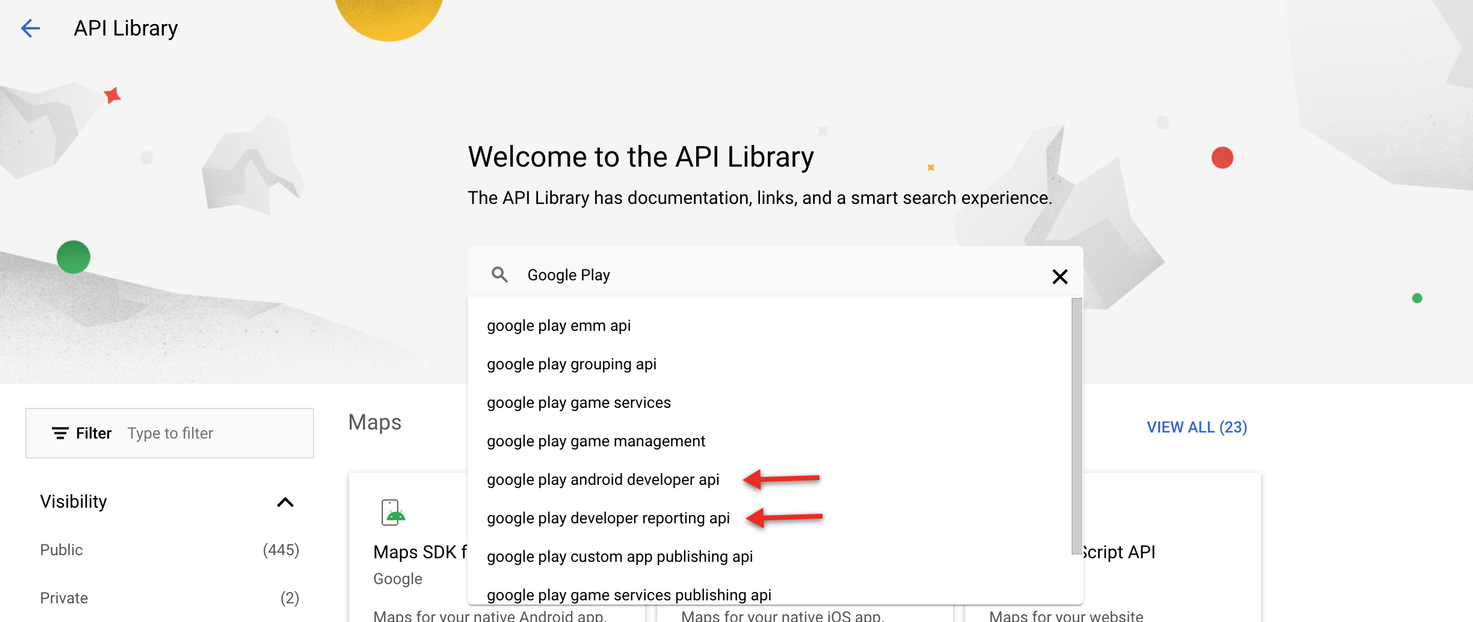The width and height of the screenshot is (1473, 622).
Task: Click the VIEW ALL (23) link
Action: [1196, 427]
